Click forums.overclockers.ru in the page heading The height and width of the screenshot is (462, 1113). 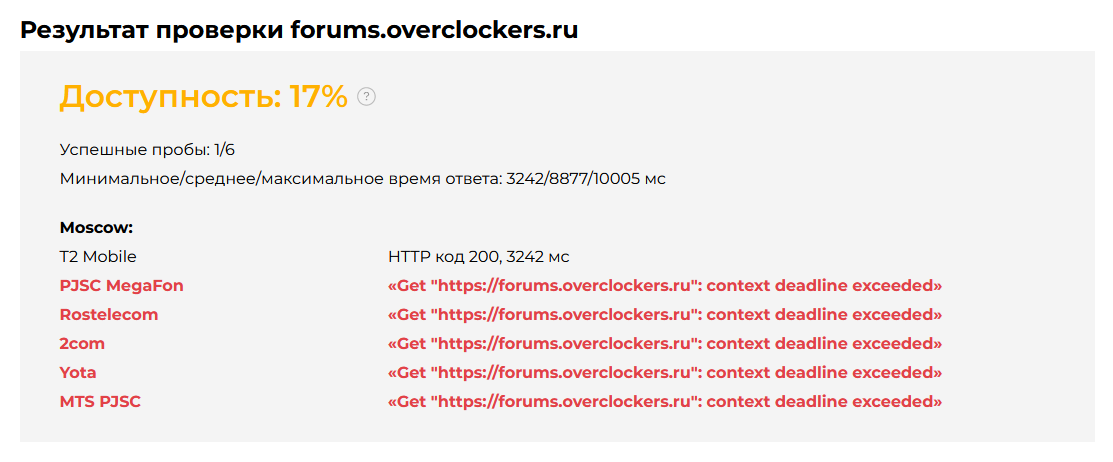pyautogui.click(x=434, y=29)
